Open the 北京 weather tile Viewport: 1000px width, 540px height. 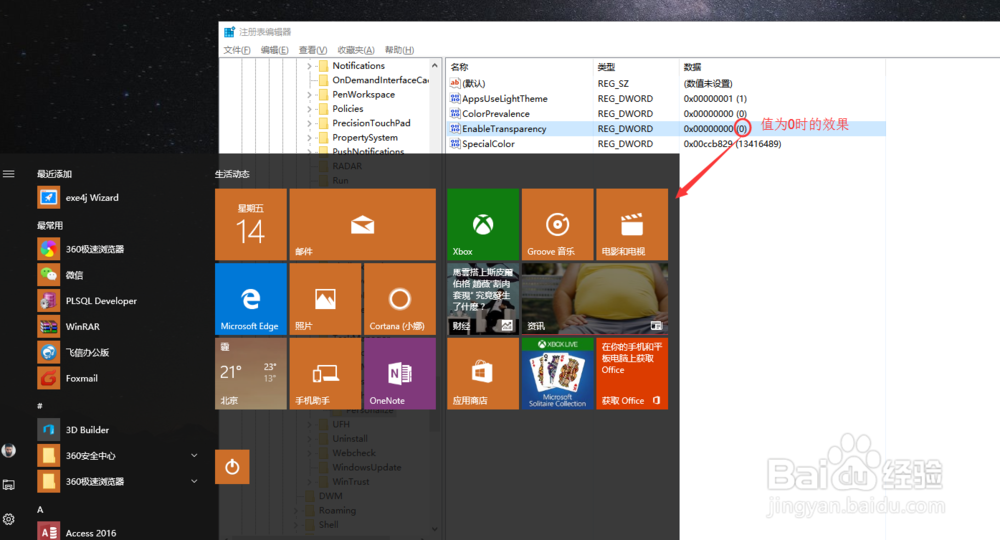tap(251, 374)
